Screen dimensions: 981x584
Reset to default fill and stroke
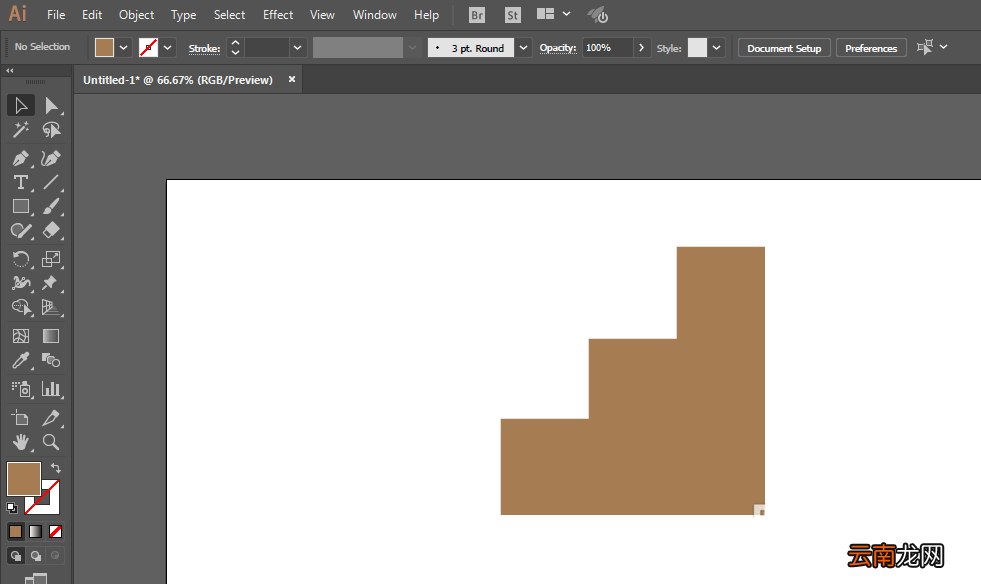coord(12,508)
